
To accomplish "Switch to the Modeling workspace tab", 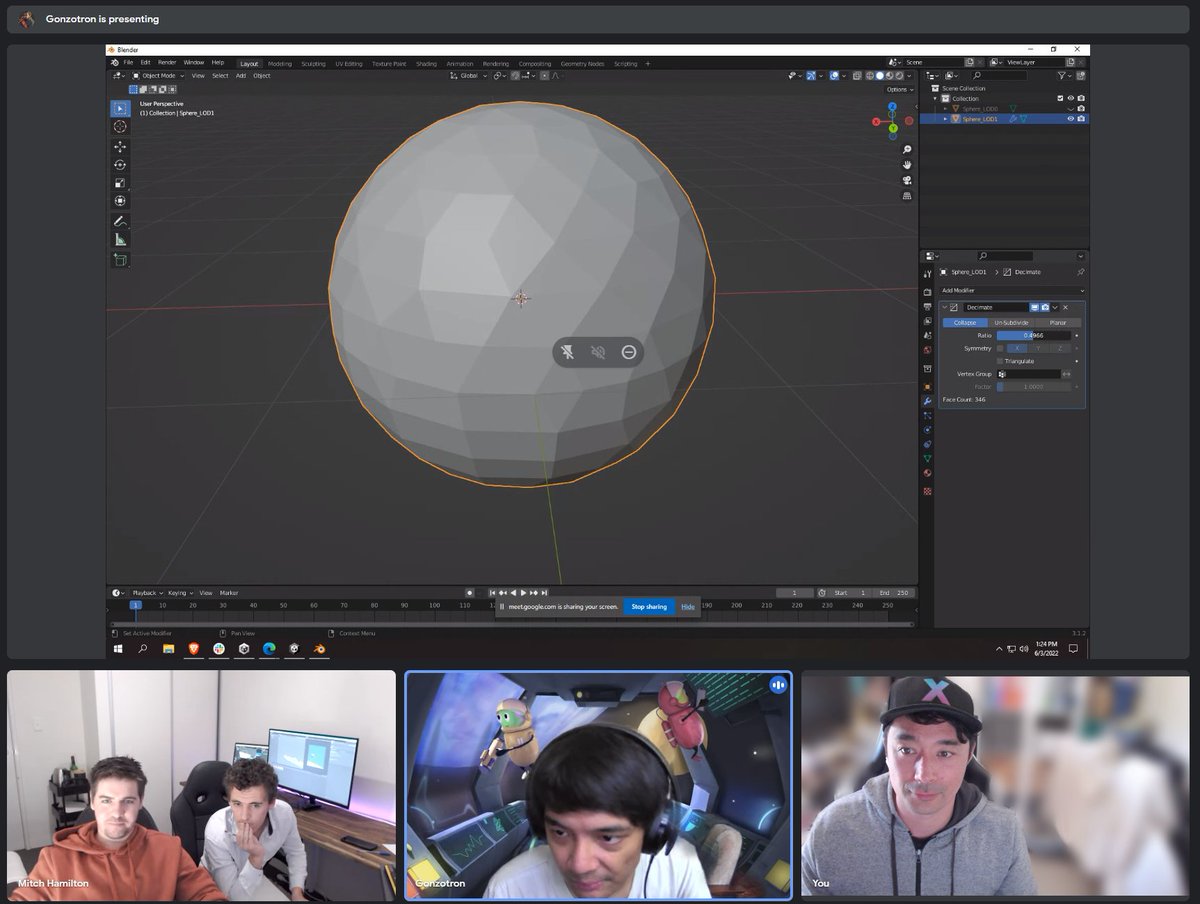I will click(280, 63).
